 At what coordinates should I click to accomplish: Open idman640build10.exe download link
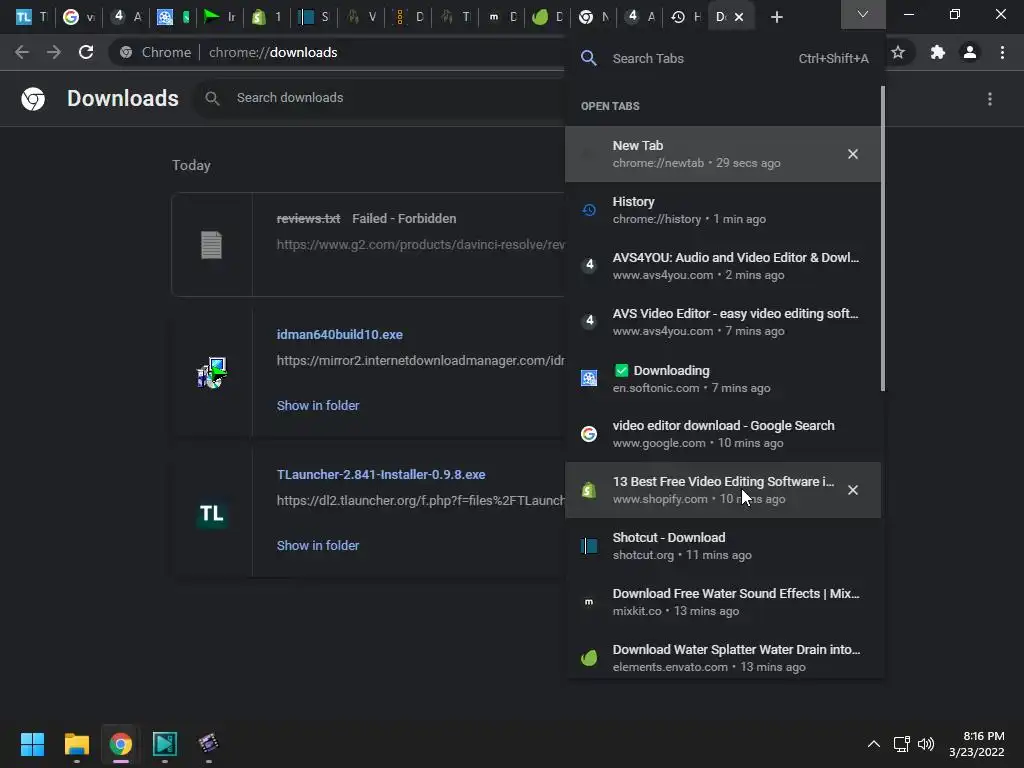tap(340, 334)
